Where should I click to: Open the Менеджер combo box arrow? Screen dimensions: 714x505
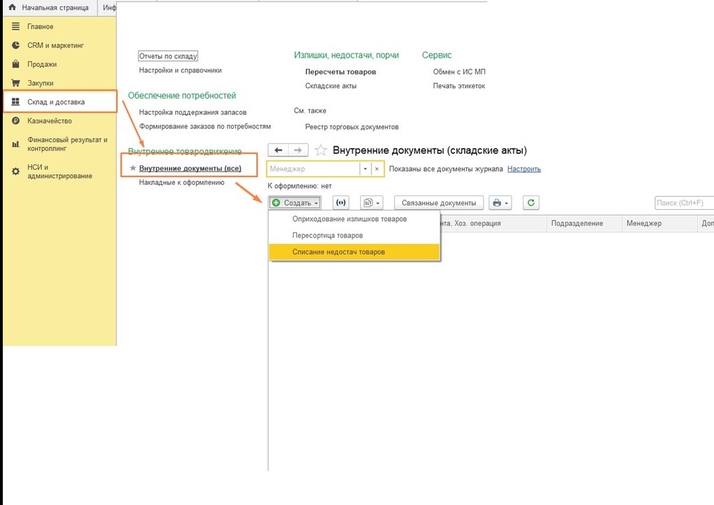[365, 169]
